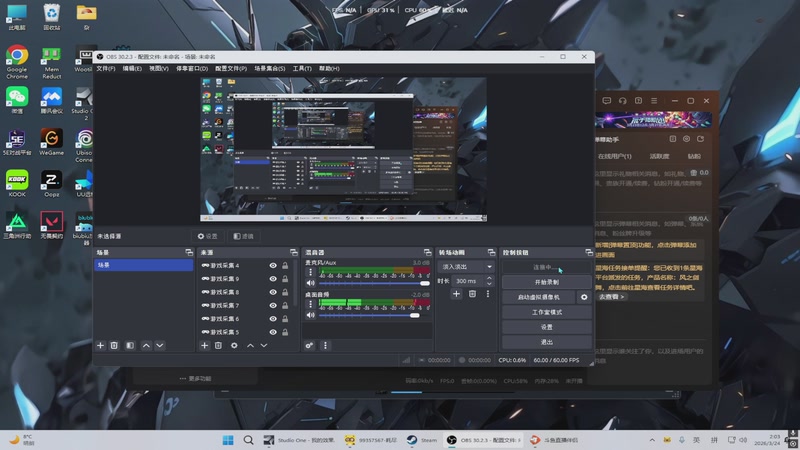The height and width of the screenshot is (450, 800).
Task: Move source up in Sources panel
Action: pyautogui.click(x=250, y=345)
